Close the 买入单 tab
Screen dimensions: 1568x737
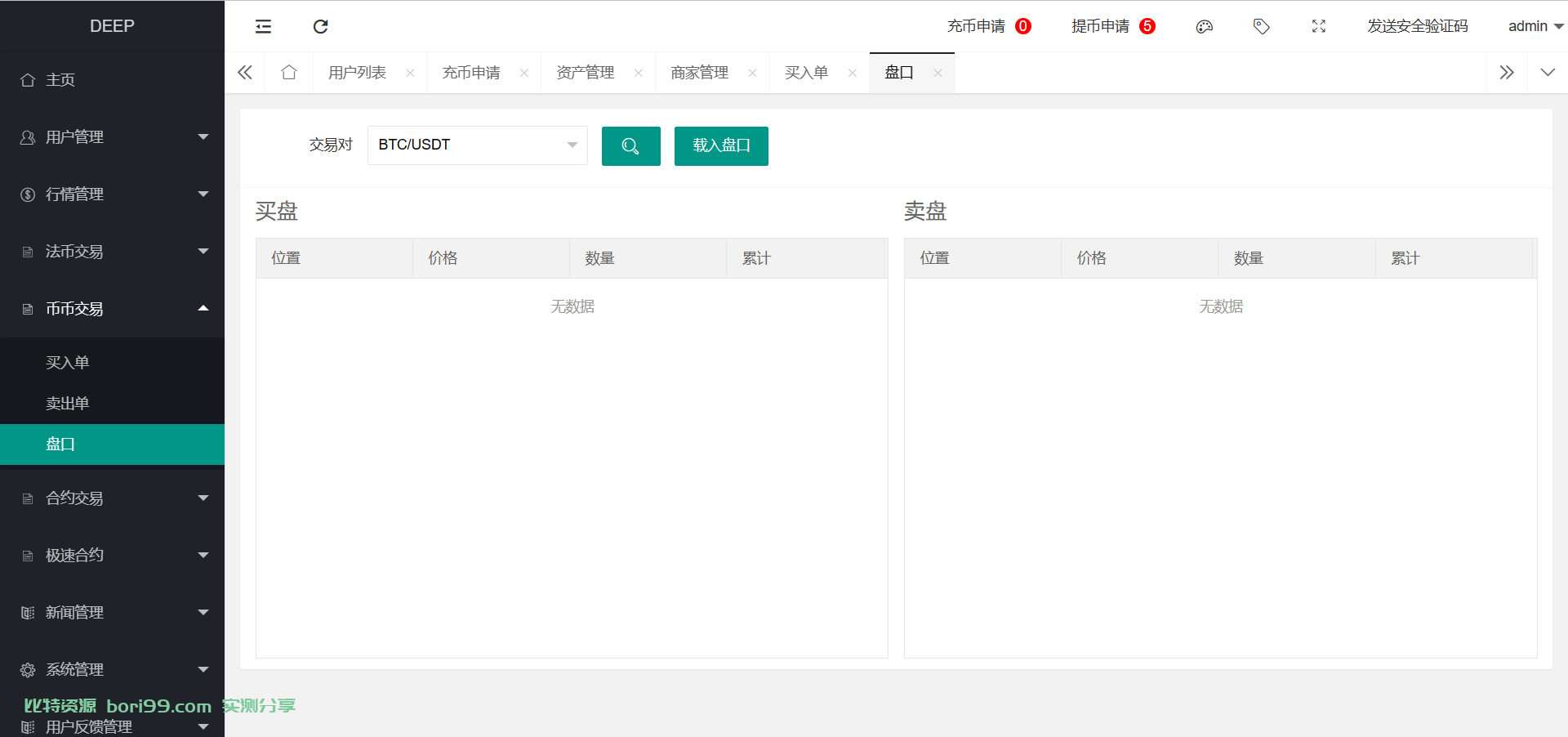(853, 73)
